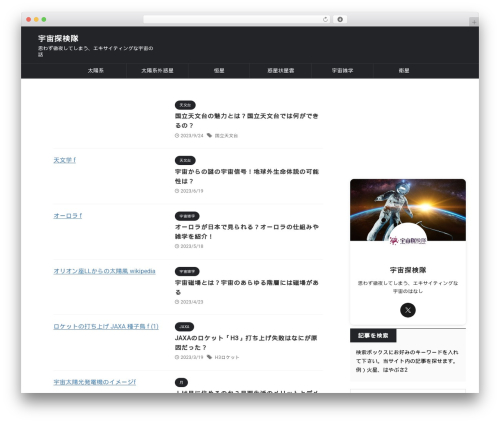Click the clock icon next to 2023/4/23
This screenshot has width=500, height=423.
pyautogui.click(x=177, y=302)
